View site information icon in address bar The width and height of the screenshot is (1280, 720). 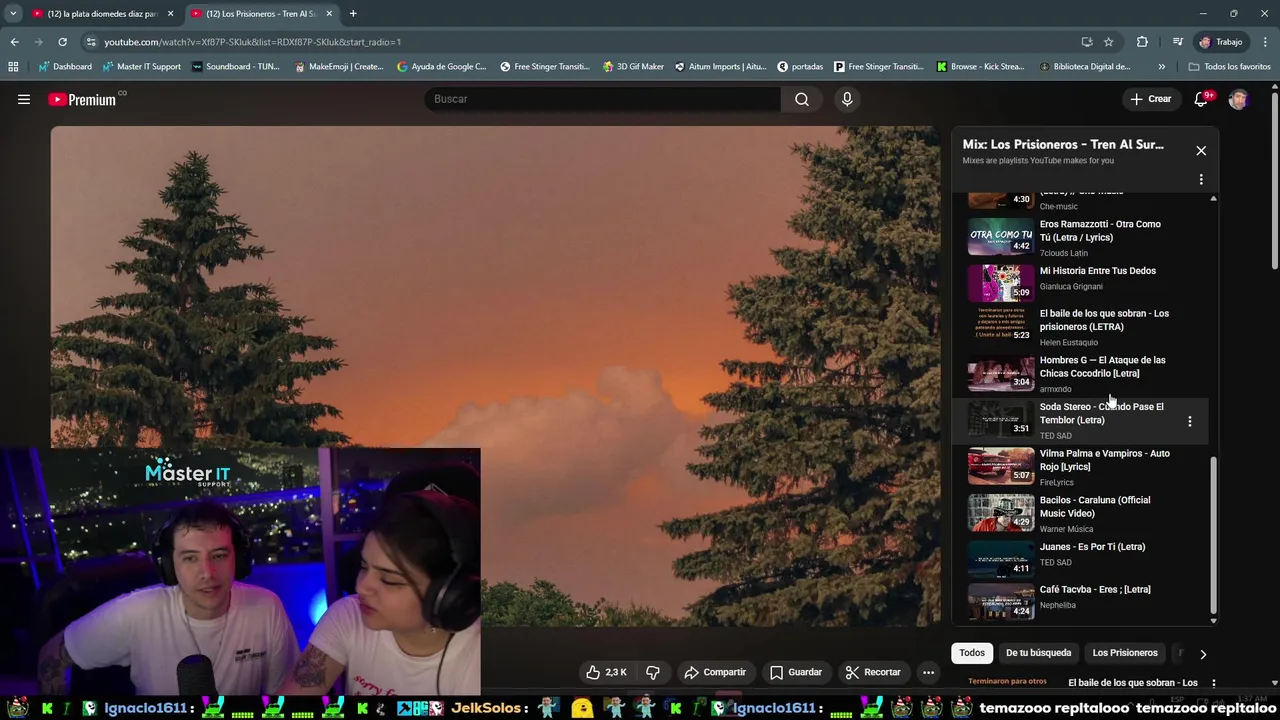91,42
